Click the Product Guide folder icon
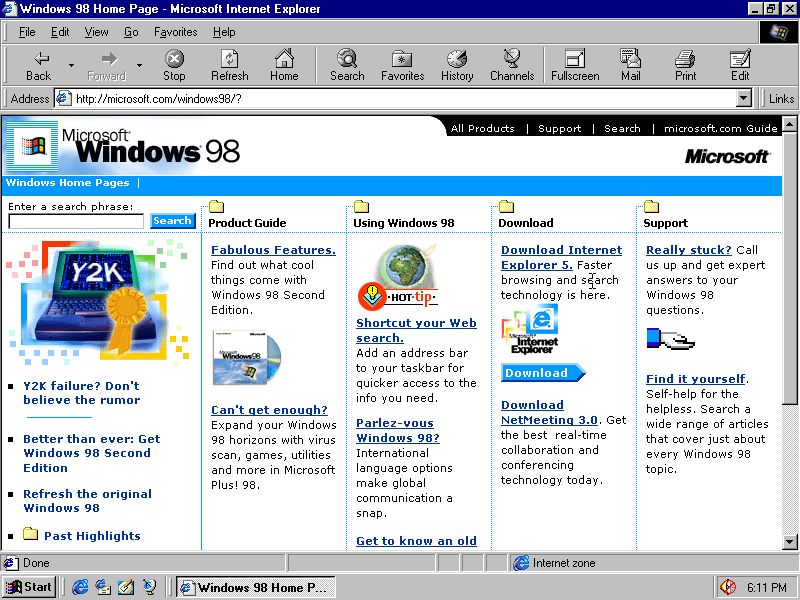 (216, 207)
